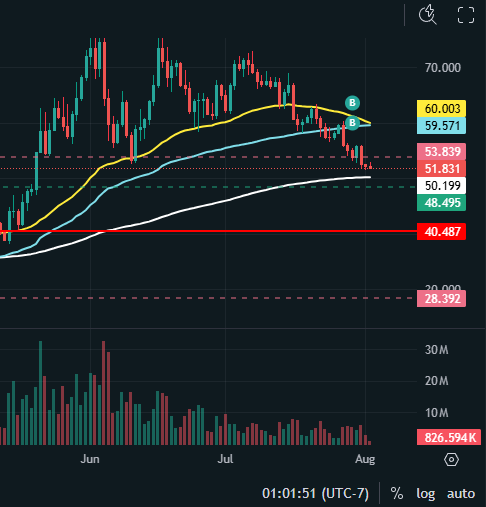Open timezone menu showing 01:01:51 (UTC-7)
The width and height of the screenshot is (486, 507).
point(315,493)
